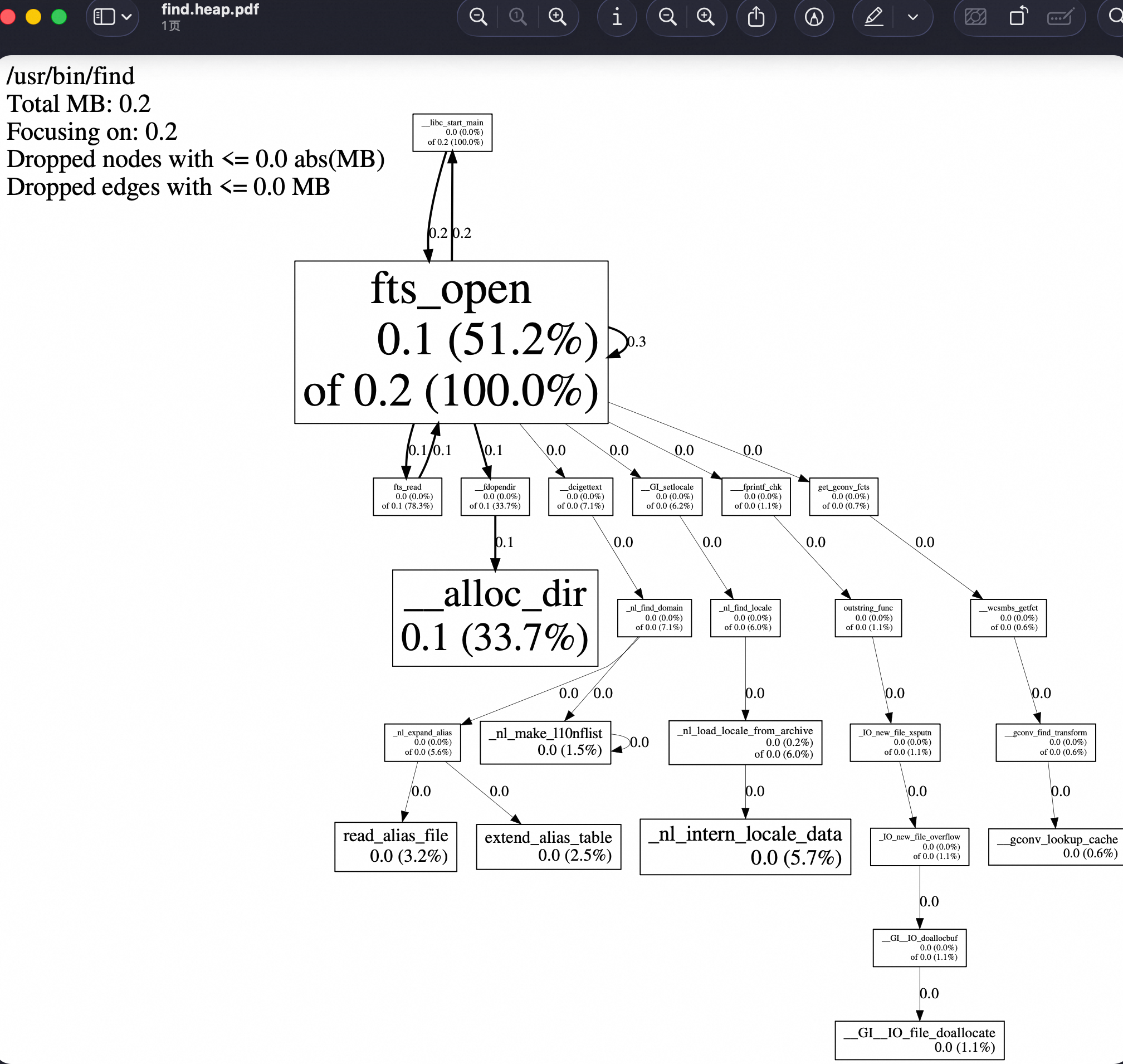Viewport: 1123px width, 1064px height.
Task: Toggle the Markup toolbar
Action: tap(814, 17)
